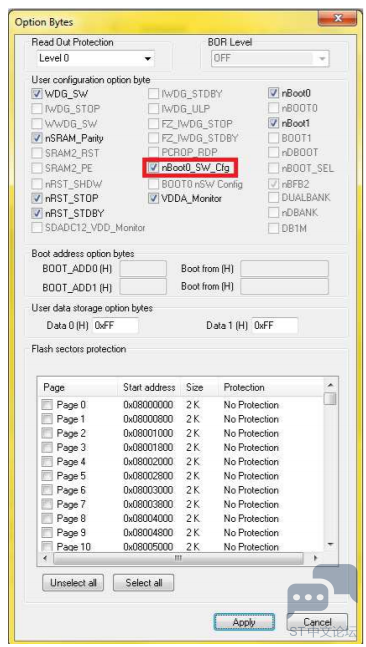
Task: Close the Option Bytes window
Action: coord(338,18)
